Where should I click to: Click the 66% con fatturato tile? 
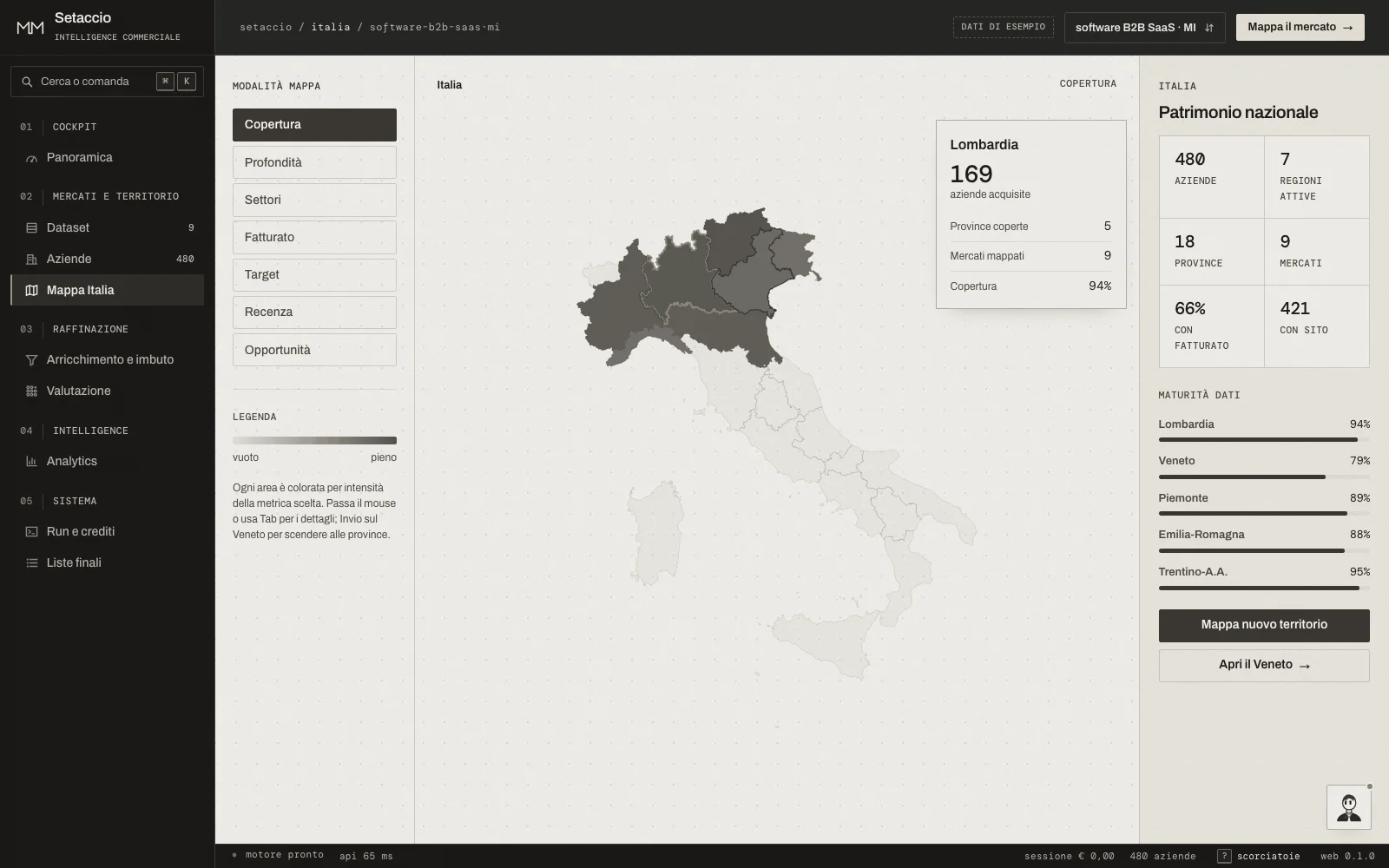pos(1211,326)
